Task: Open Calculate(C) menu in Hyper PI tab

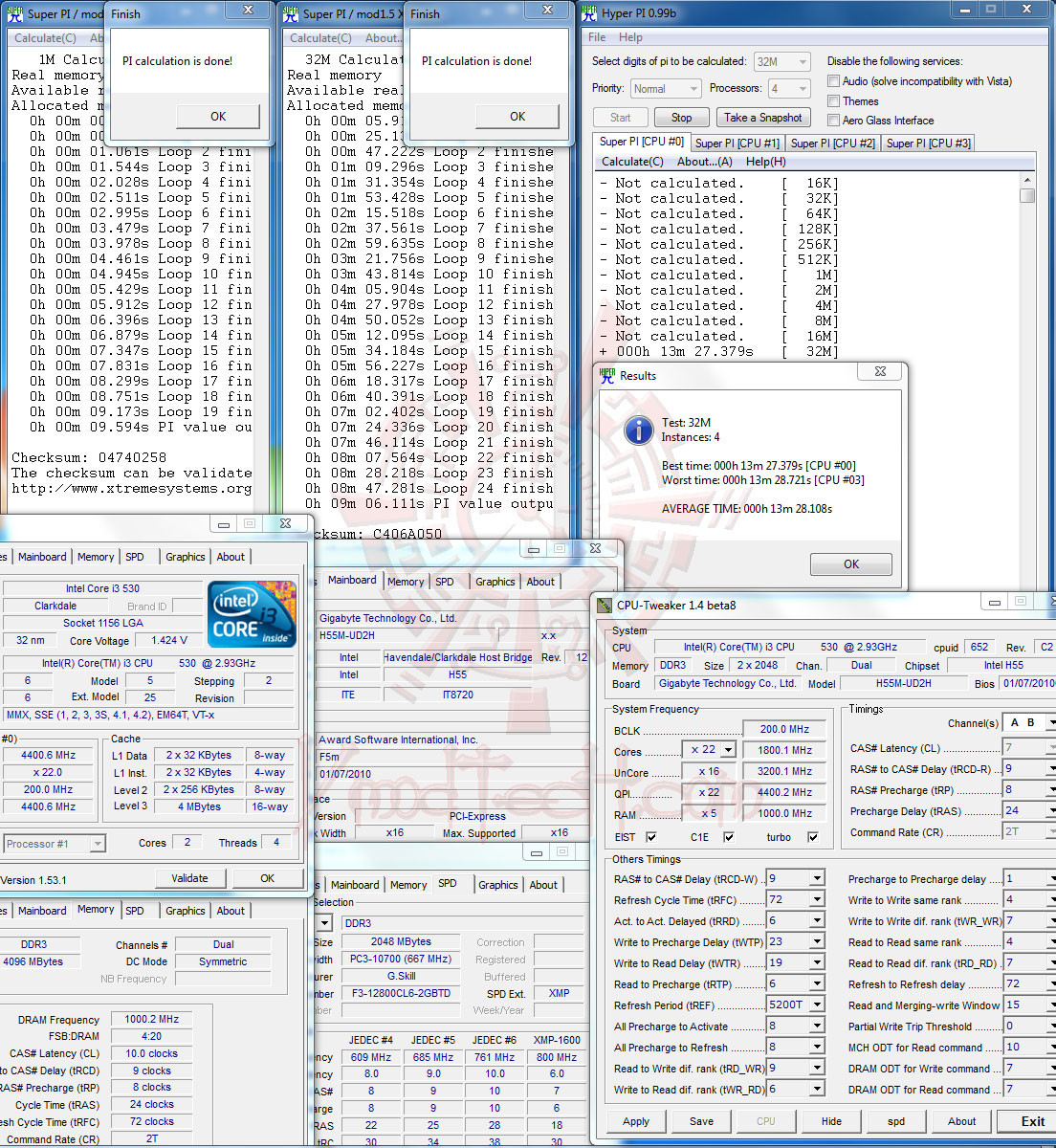Action: pyautogui.click(x=632, y=162)
